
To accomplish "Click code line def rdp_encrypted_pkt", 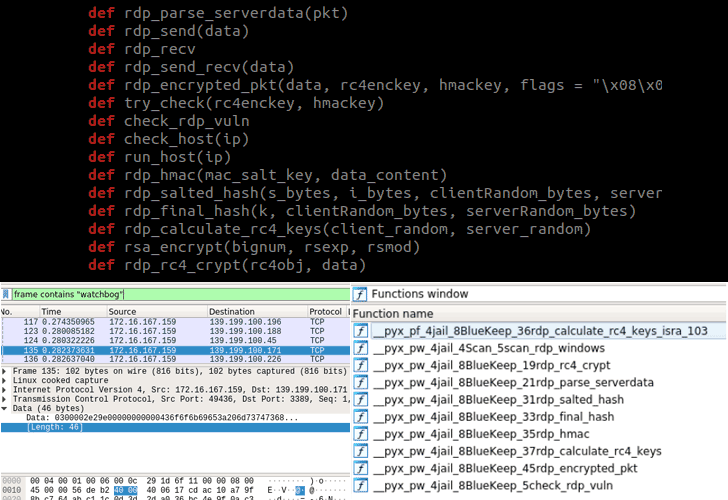I will tap(375, 85).
